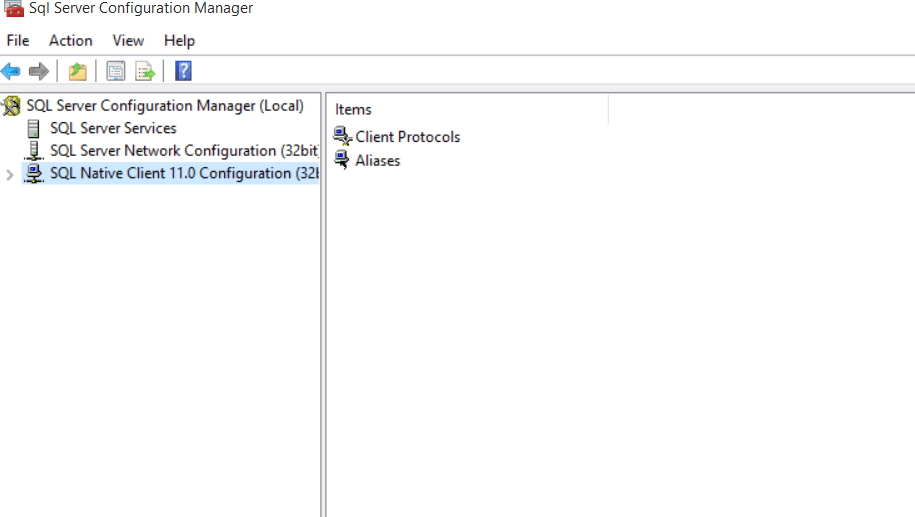Click the Aliases item icon

(342, 160)
